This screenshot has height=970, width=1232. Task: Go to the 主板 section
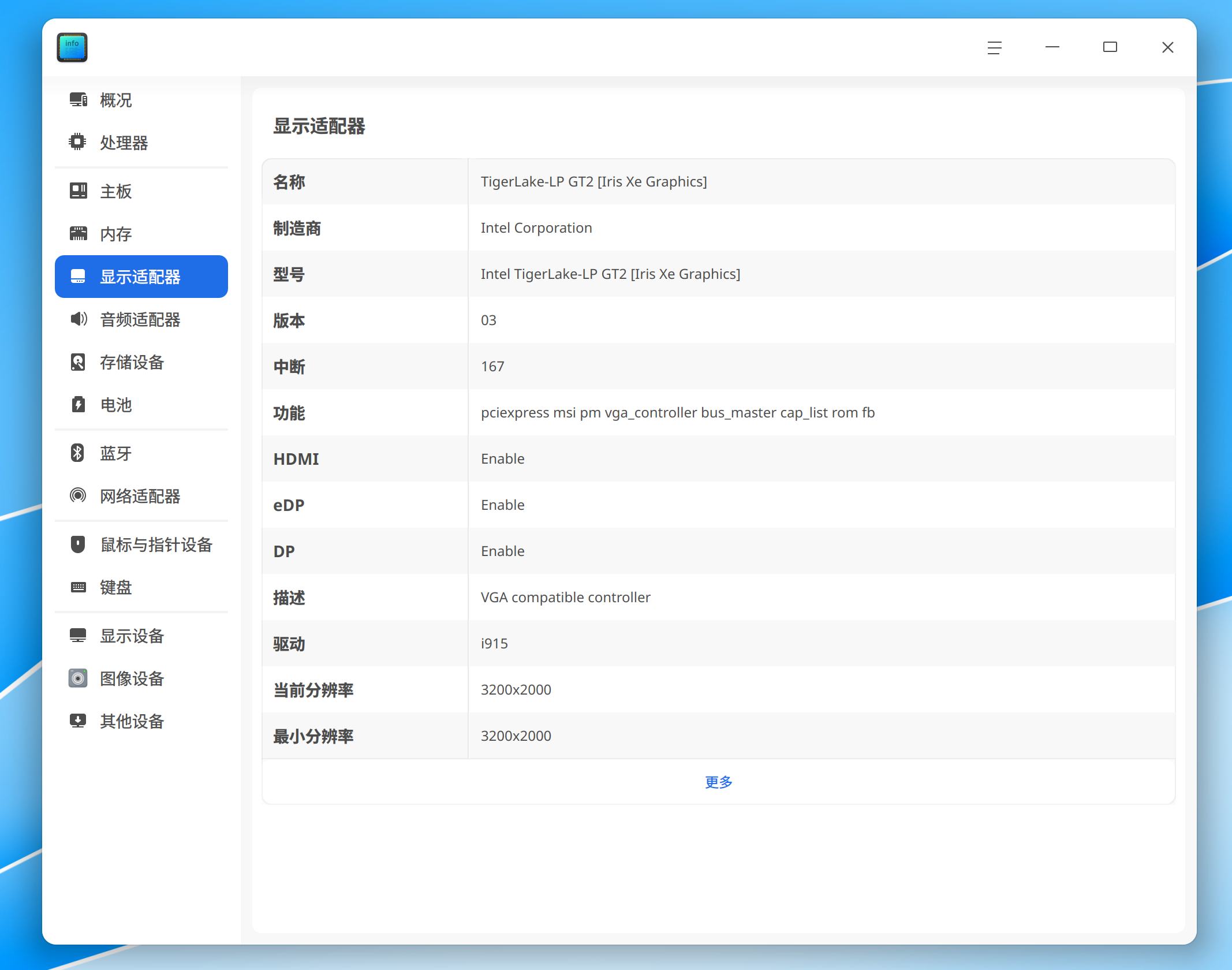coord(141,191)
